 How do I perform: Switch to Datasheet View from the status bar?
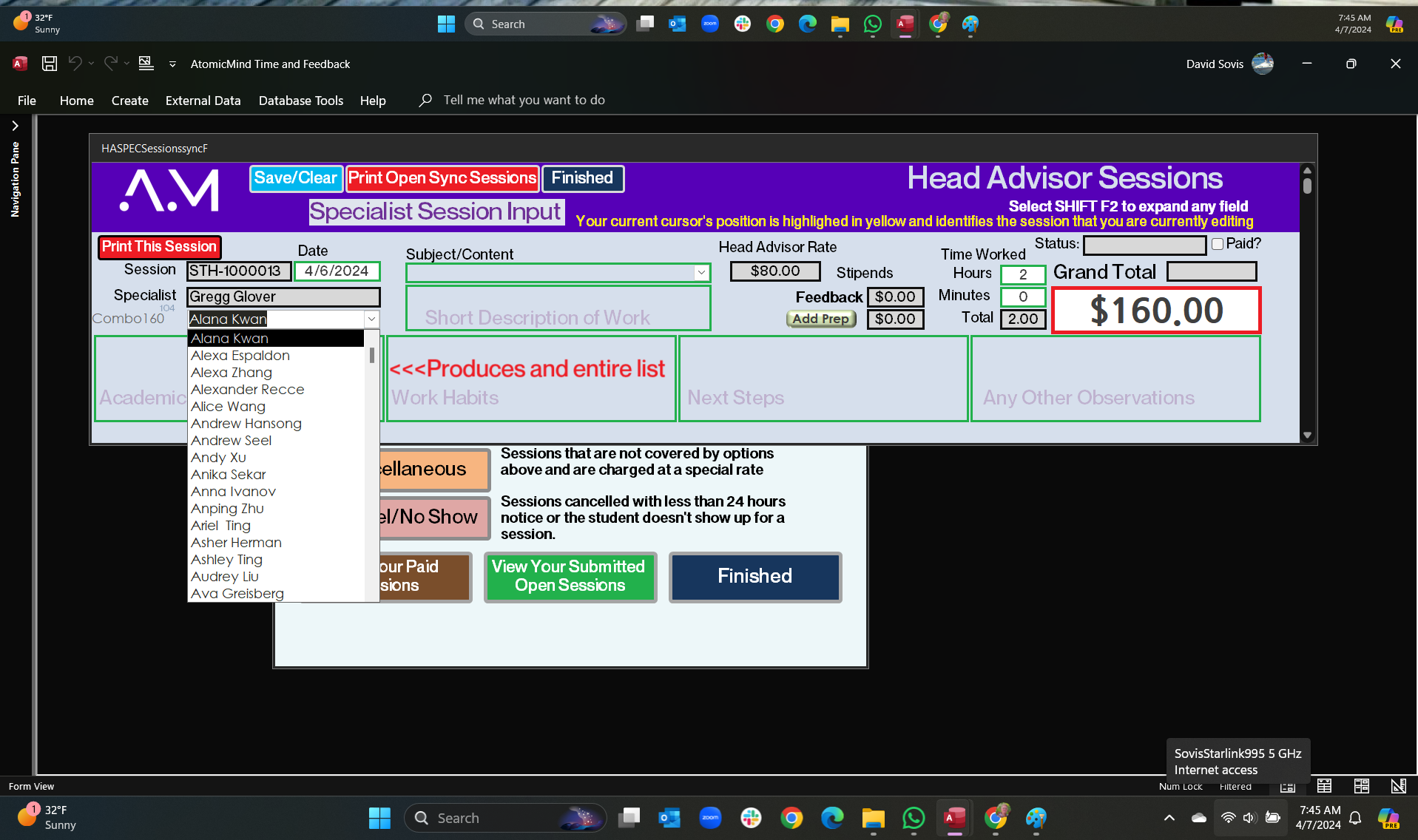[1324, 786]
